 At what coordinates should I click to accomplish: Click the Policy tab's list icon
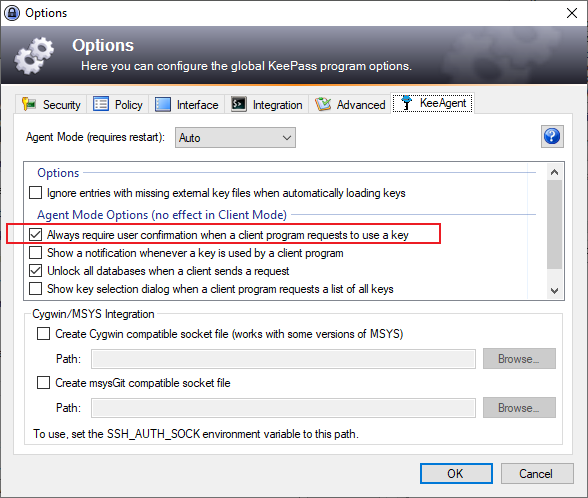click(101, 104)
